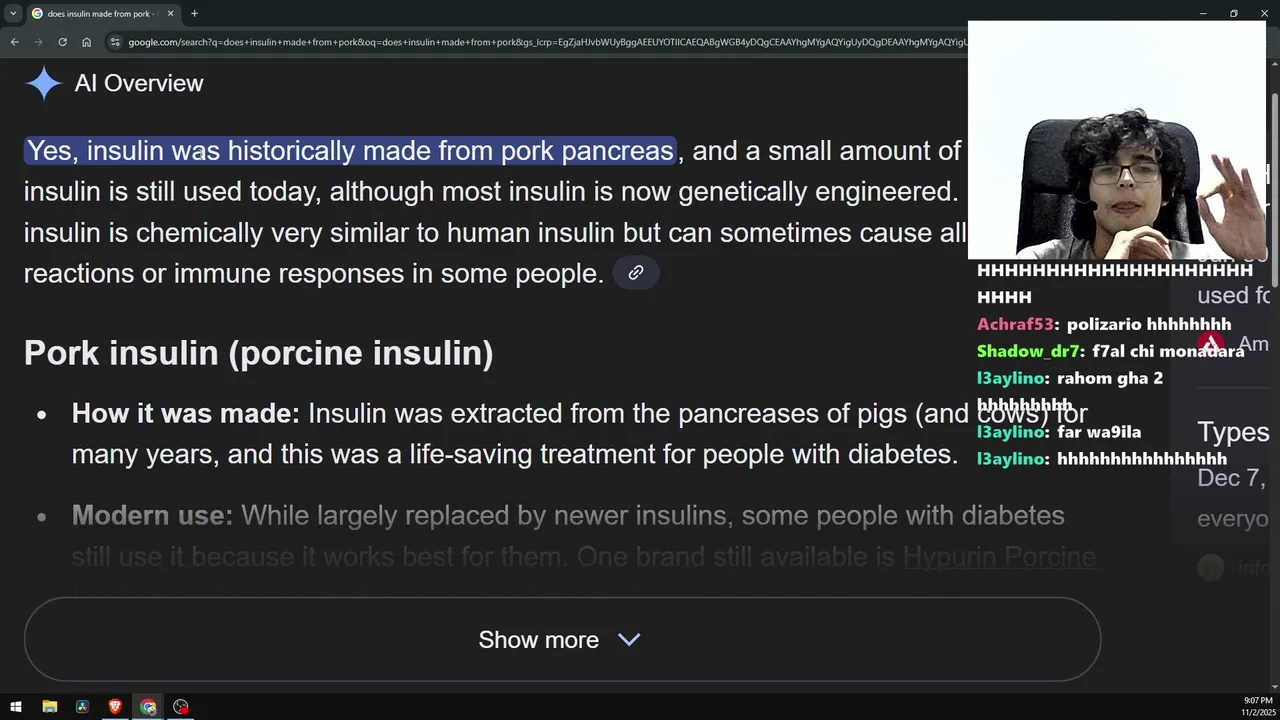This screenshot has height=720, width=1280.
Task: Go to the browser home page
Action: point(87,42)
